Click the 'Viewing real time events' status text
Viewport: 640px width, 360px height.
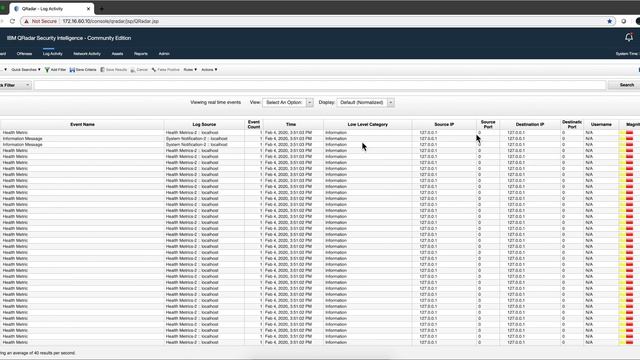pos(216,102)
